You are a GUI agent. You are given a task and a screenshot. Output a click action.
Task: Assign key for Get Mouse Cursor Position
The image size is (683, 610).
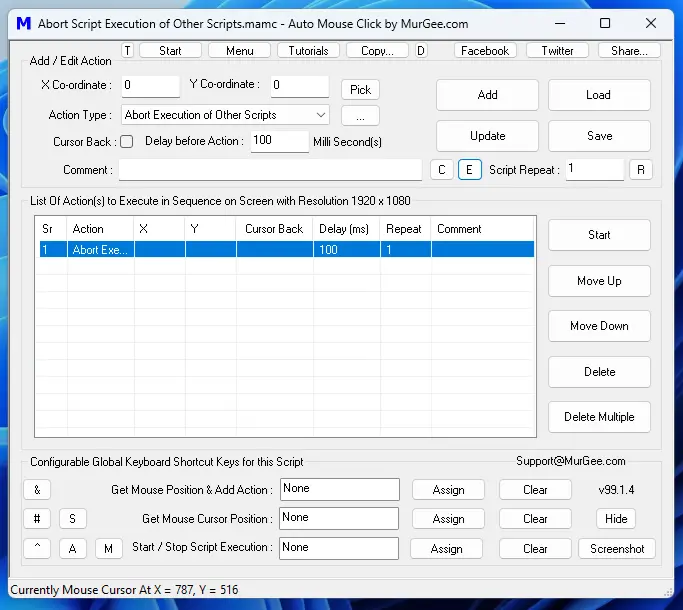pyautogui.click(x=448, y=518)
